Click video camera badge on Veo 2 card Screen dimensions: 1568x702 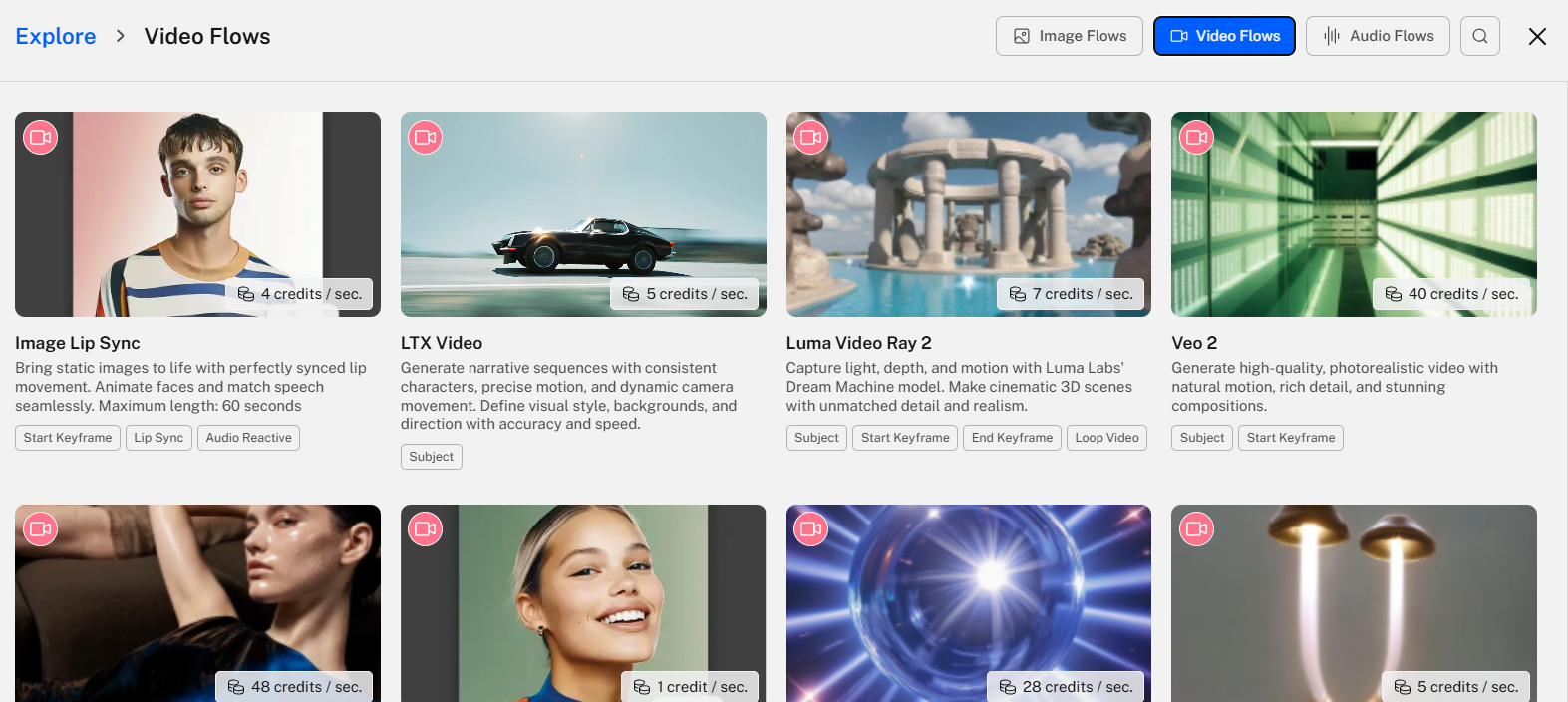click(1196, 138)
